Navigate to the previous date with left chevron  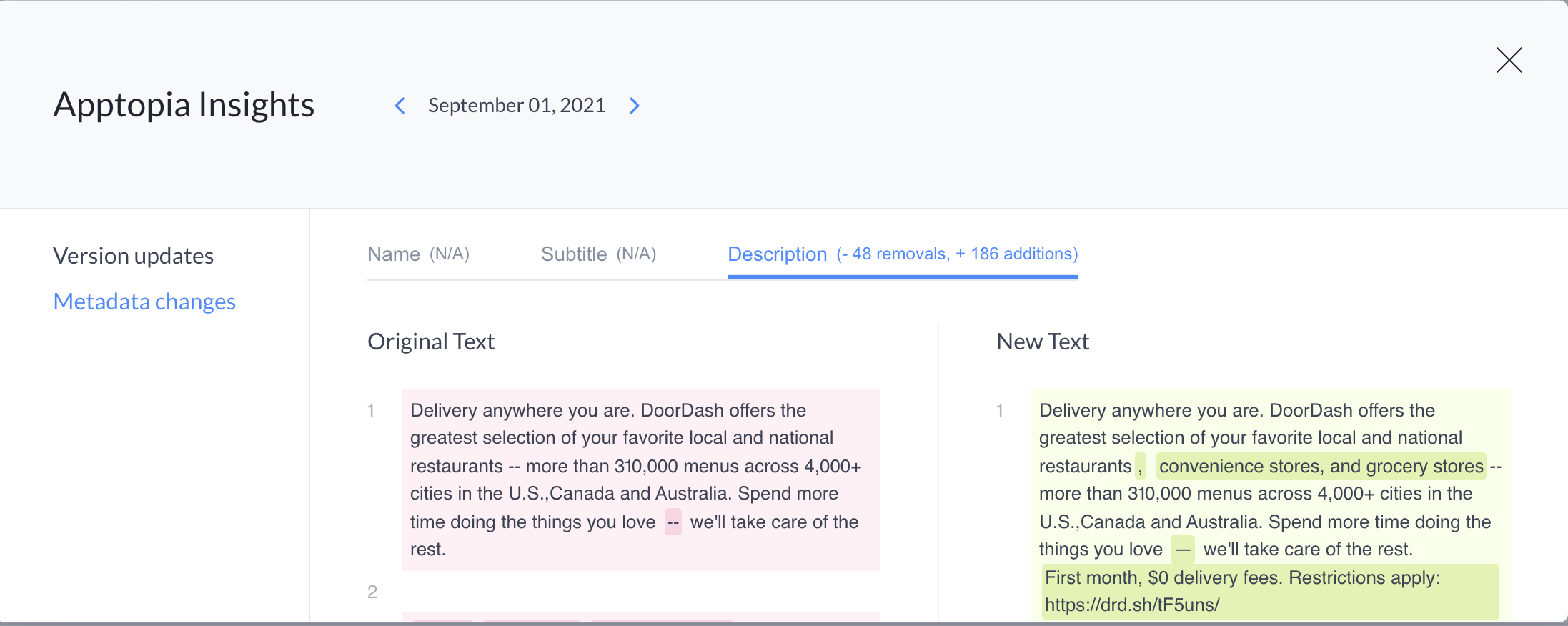400,105
